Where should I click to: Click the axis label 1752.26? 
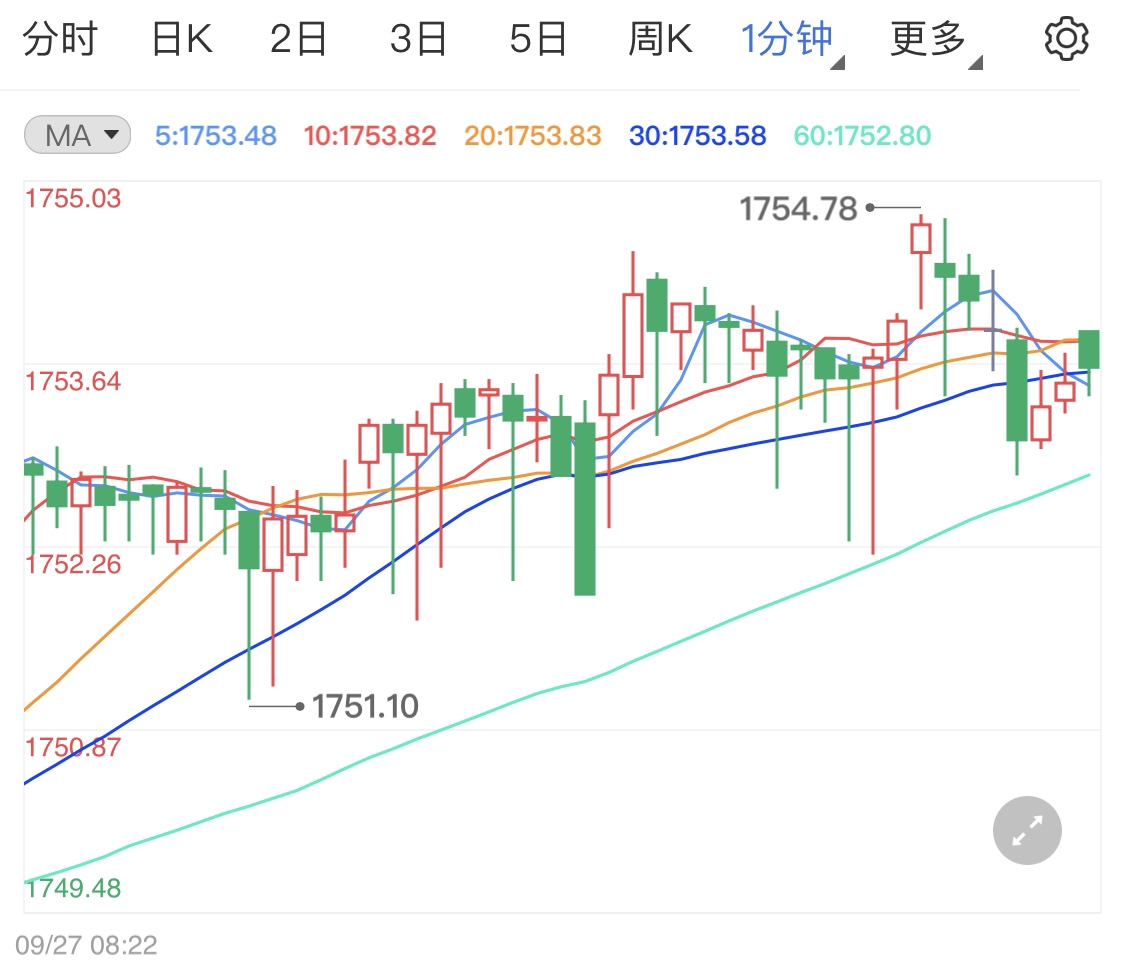click(x=73, y=565)
